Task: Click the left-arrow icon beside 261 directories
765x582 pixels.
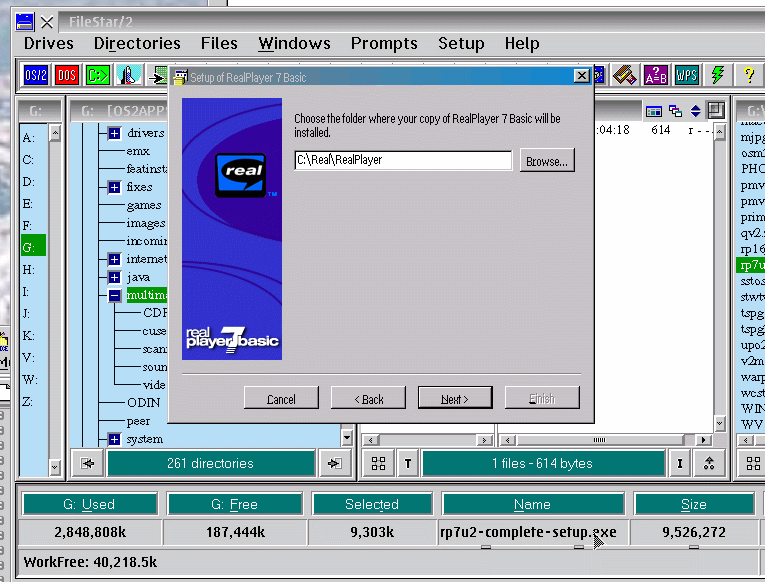Action: (x=87, y=463)
